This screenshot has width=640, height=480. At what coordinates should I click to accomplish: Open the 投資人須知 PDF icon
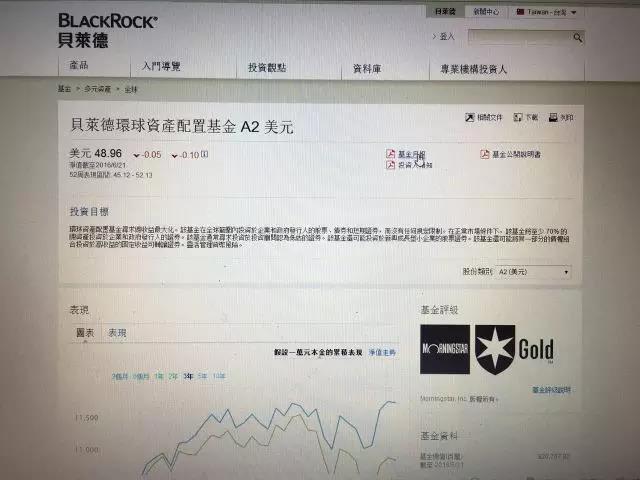pos(391,164)
